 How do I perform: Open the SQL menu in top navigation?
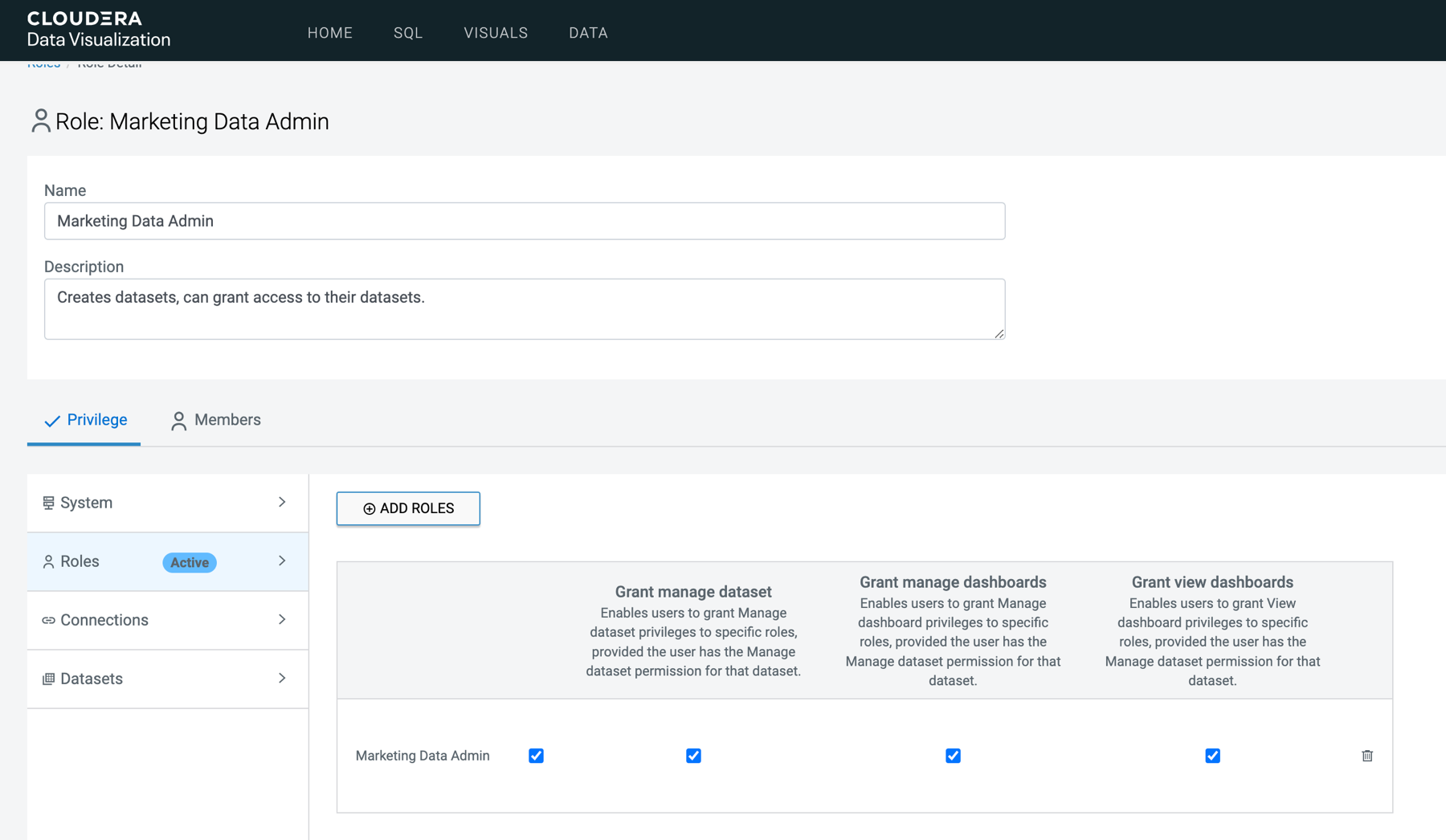tap(408, 33)
